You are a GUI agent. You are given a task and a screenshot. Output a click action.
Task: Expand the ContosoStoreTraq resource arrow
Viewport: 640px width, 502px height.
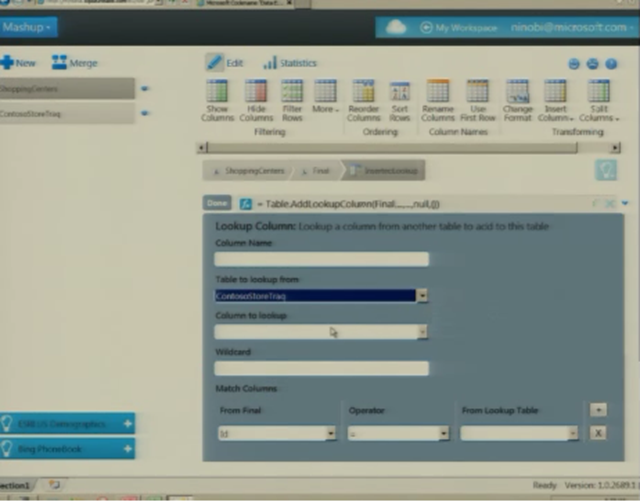point(145,113)
